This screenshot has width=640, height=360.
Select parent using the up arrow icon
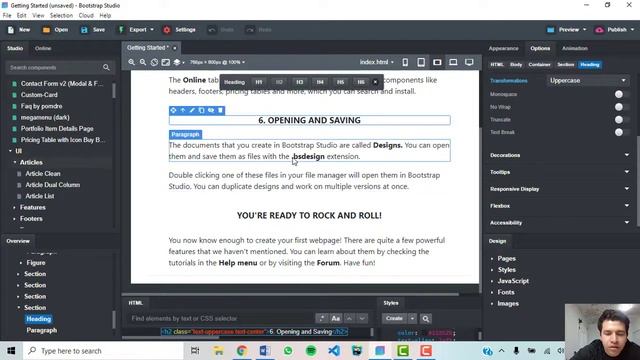pos(183,110)
